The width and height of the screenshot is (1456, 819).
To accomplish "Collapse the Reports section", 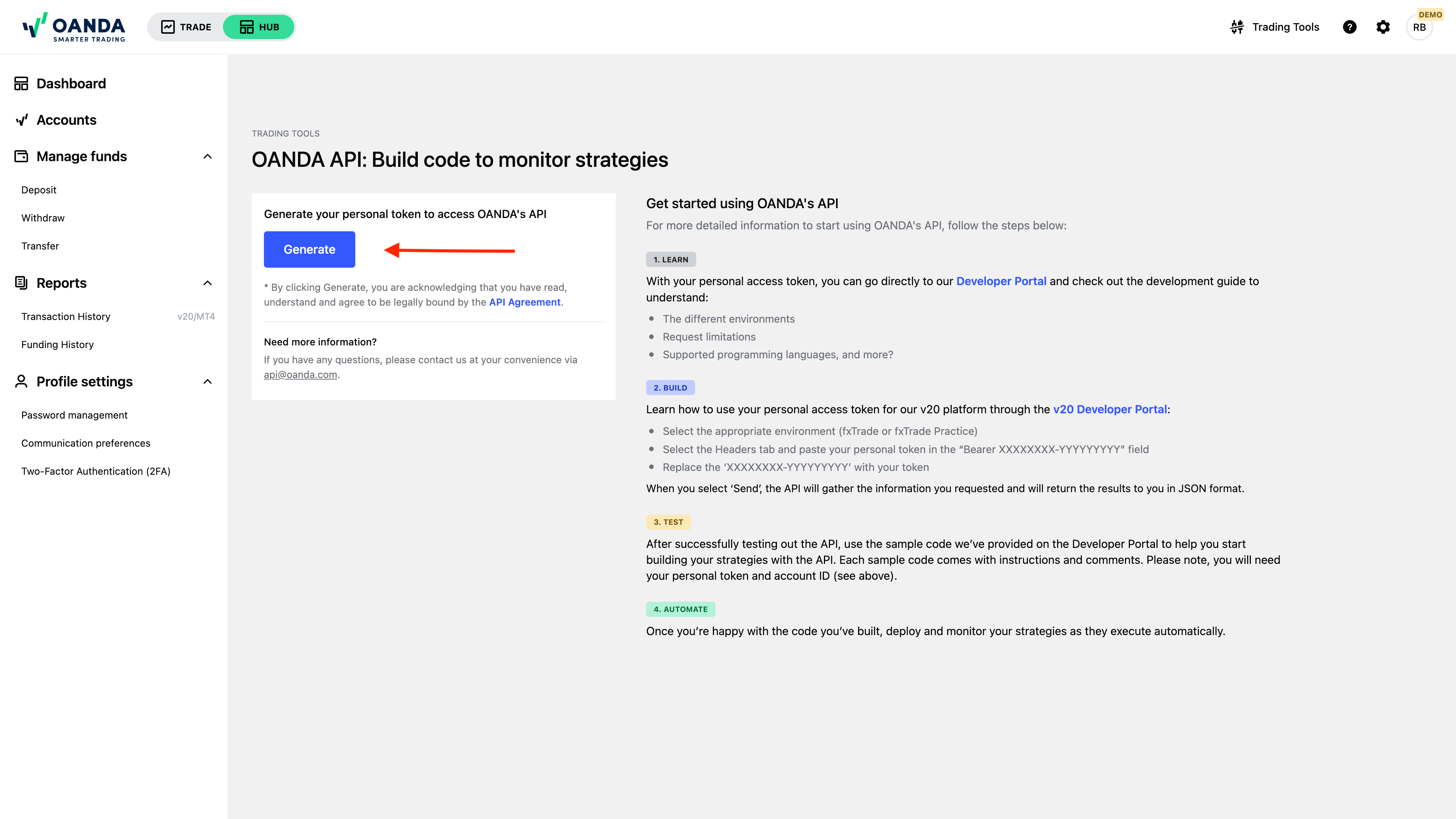I will [207, 283].
